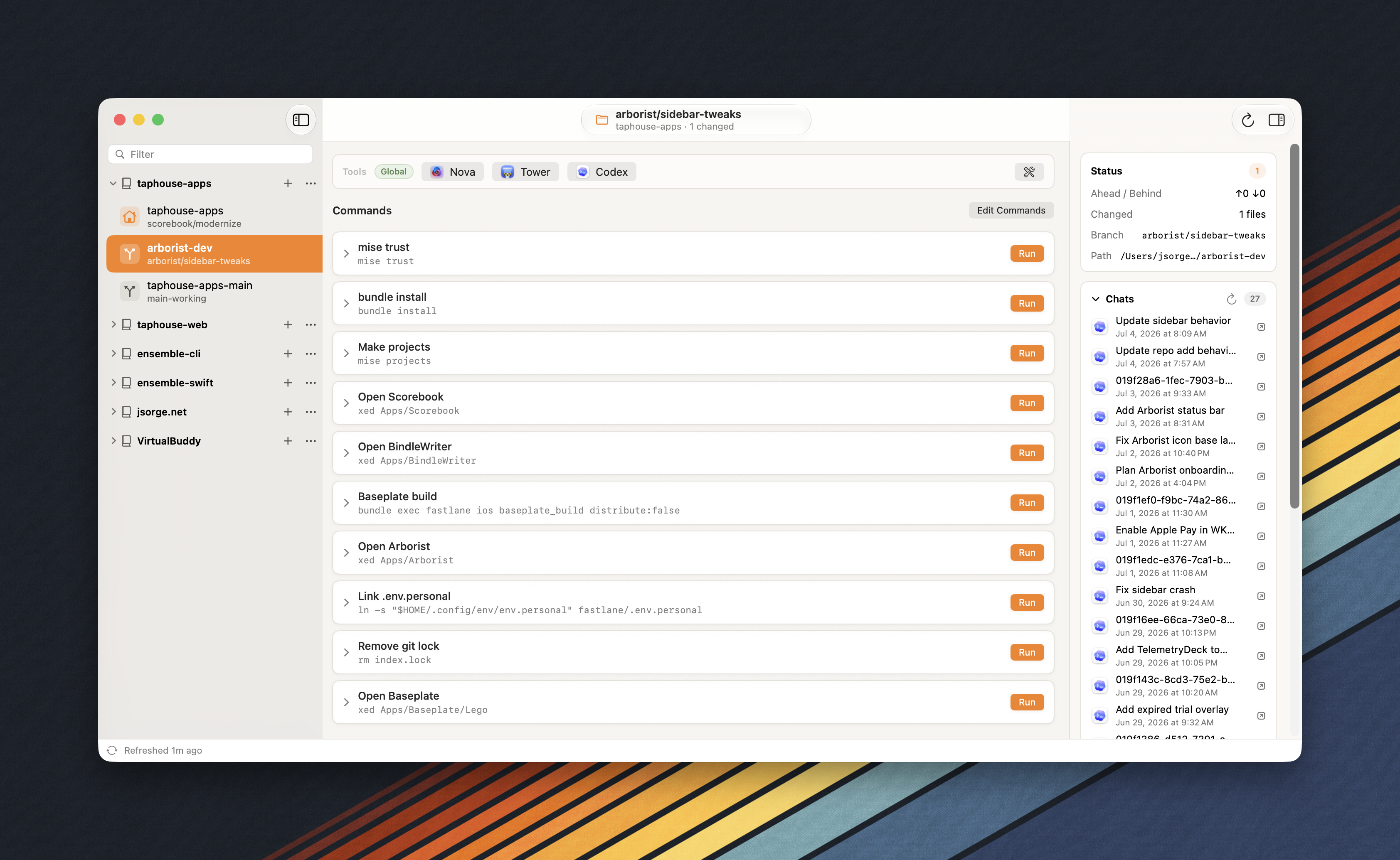Click the refresh icon in the title bar
The image size is (1400, 860).
tap(1247, 120)
